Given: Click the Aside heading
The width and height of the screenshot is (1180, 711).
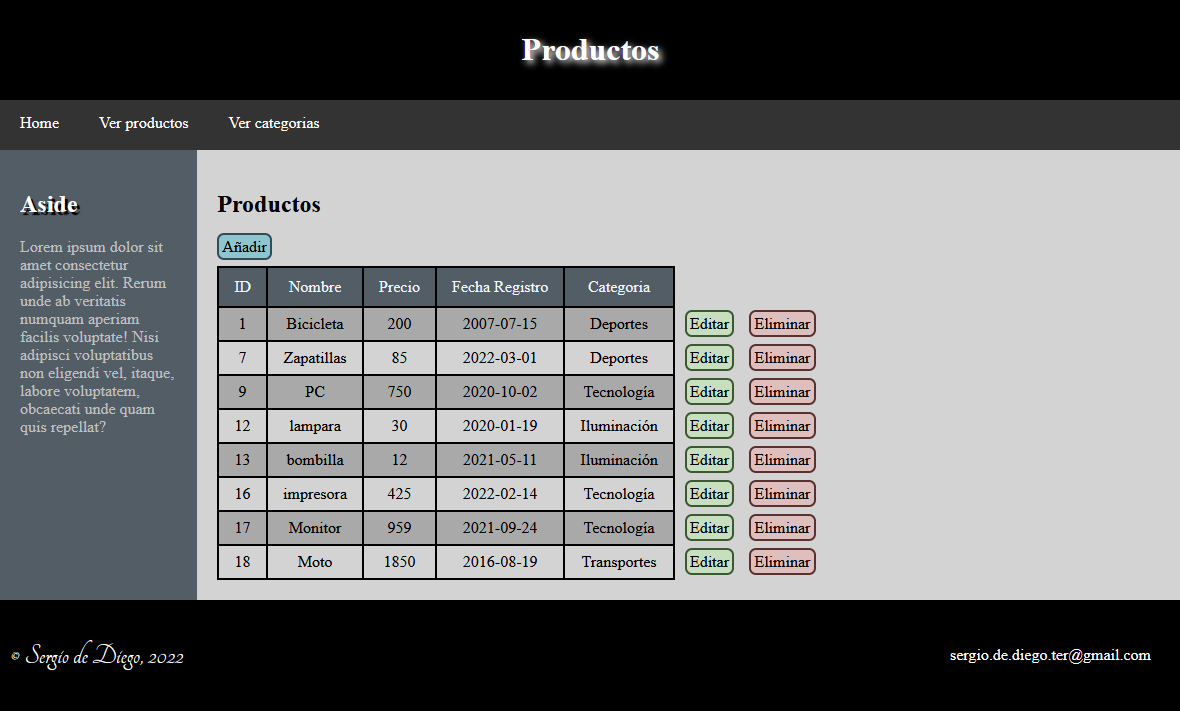Looking at the screenshot, I should [50, 205].
